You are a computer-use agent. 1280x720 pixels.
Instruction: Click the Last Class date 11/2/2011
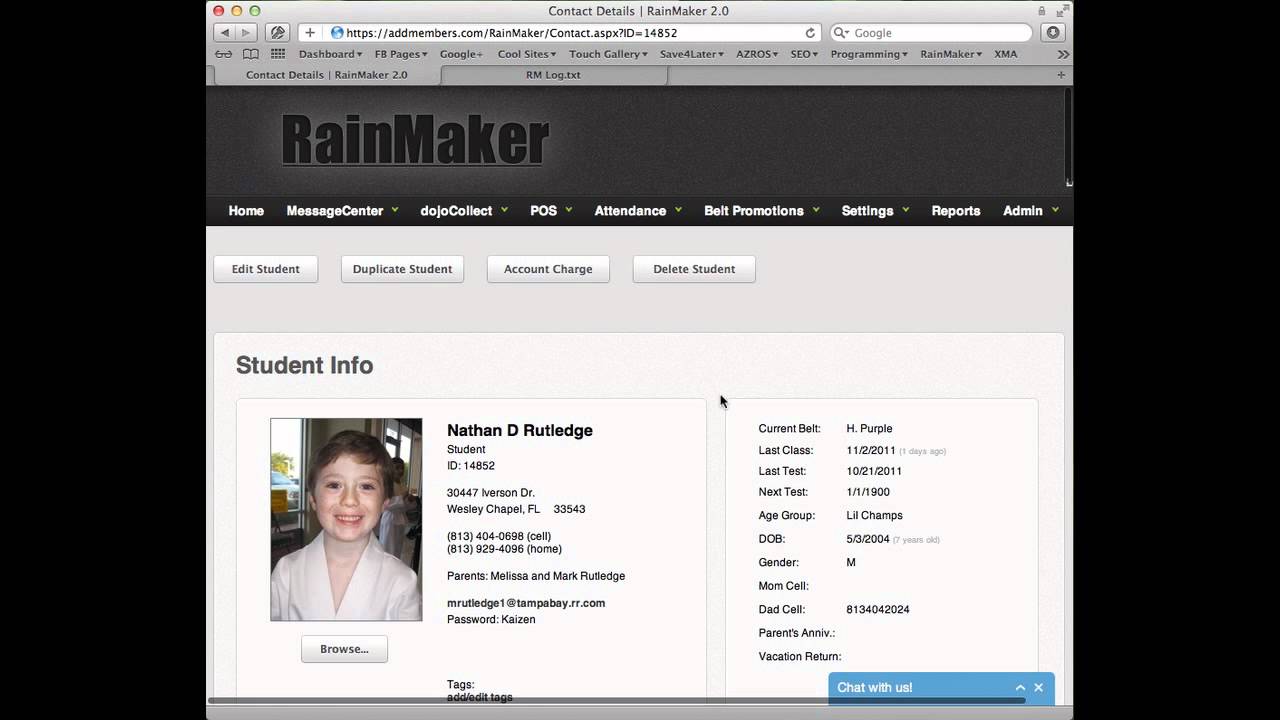[871, 450]
